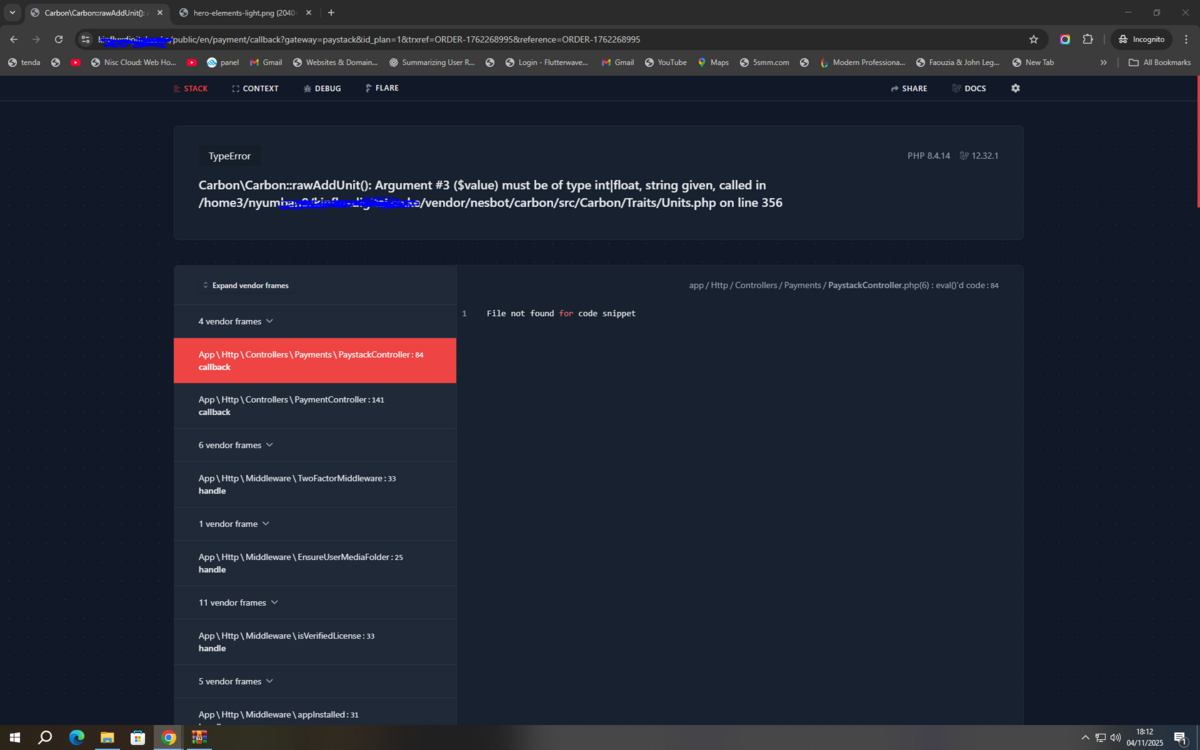Reload the page with browser refresh icon
The width and height of the screenshot is (1200, 750).
pyautogui.click(x=59, y=39)
